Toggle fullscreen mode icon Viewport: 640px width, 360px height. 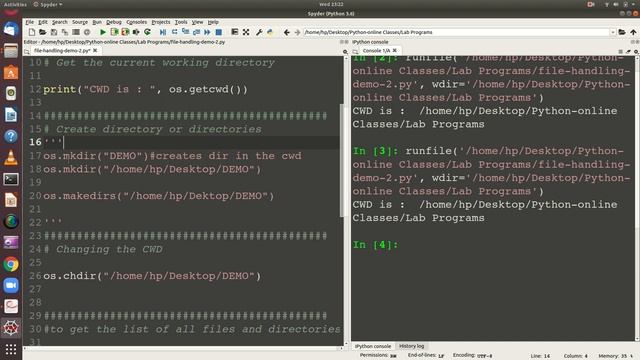(246, 32)
